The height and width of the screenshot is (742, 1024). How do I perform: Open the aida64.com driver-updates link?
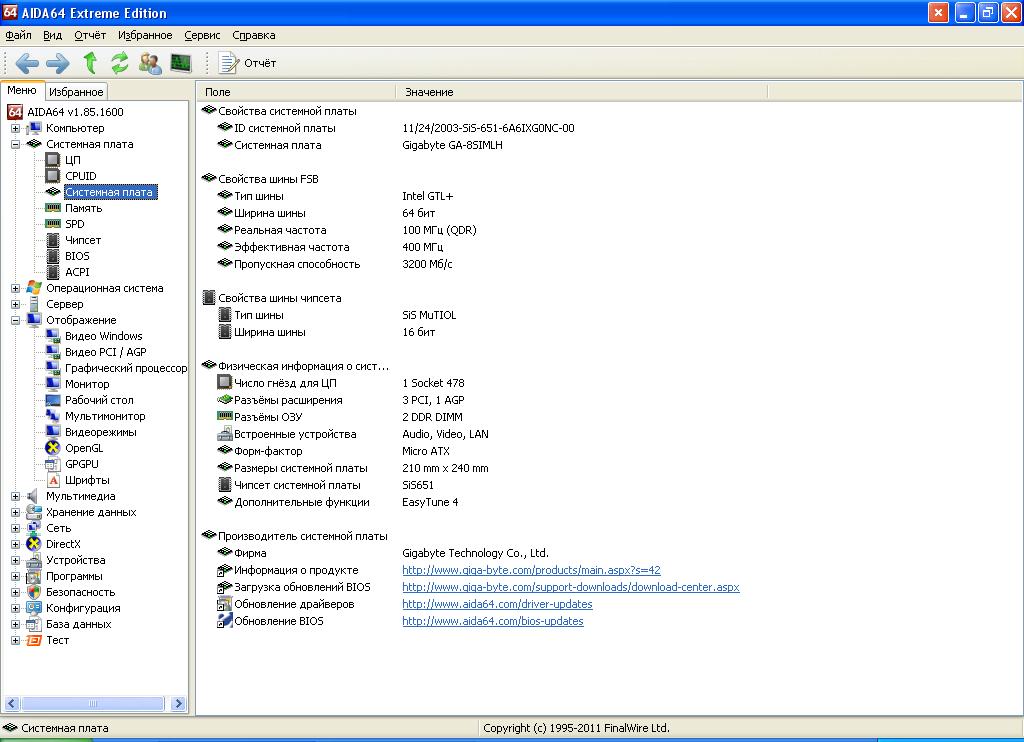(497, 604)
